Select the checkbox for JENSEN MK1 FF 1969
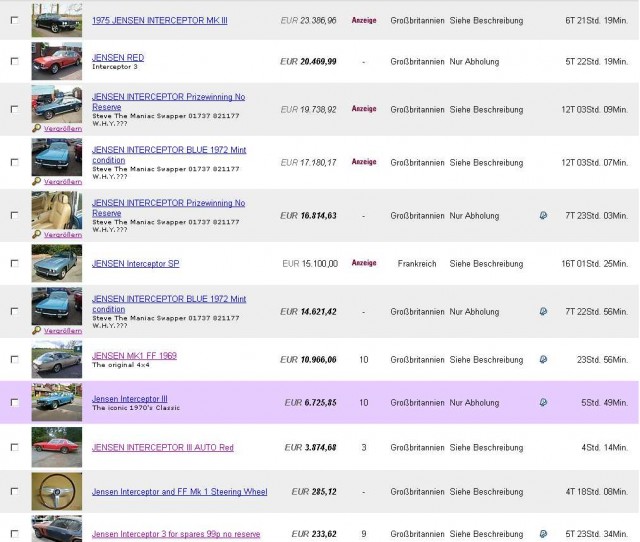This screenshot has height=542, width=640. (15, 359)
